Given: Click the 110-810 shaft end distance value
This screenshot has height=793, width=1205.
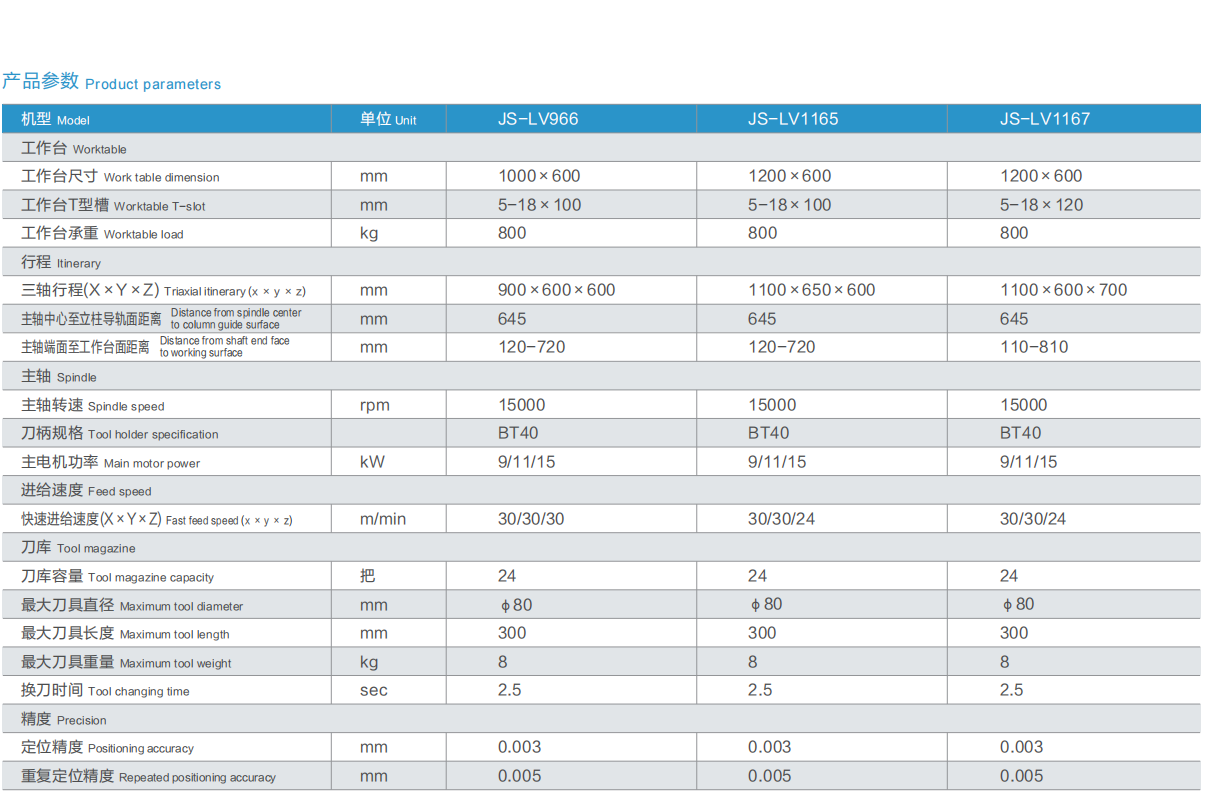Looking at the screenshot, I should 1033,347.
